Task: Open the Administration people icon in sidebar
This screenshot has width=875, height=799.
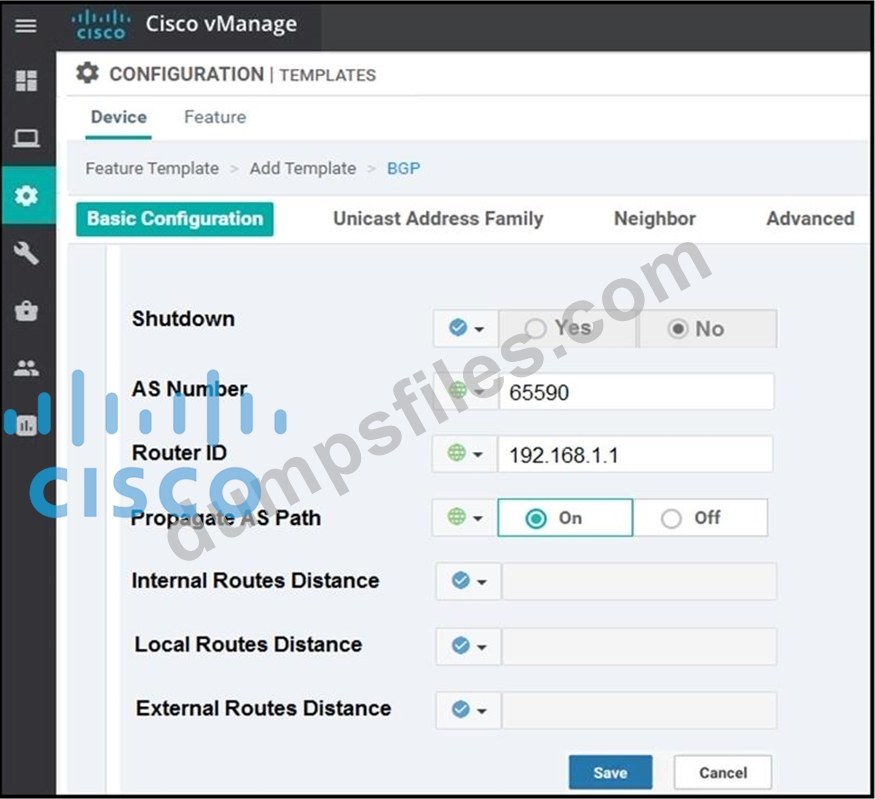Action: point(27,368)
